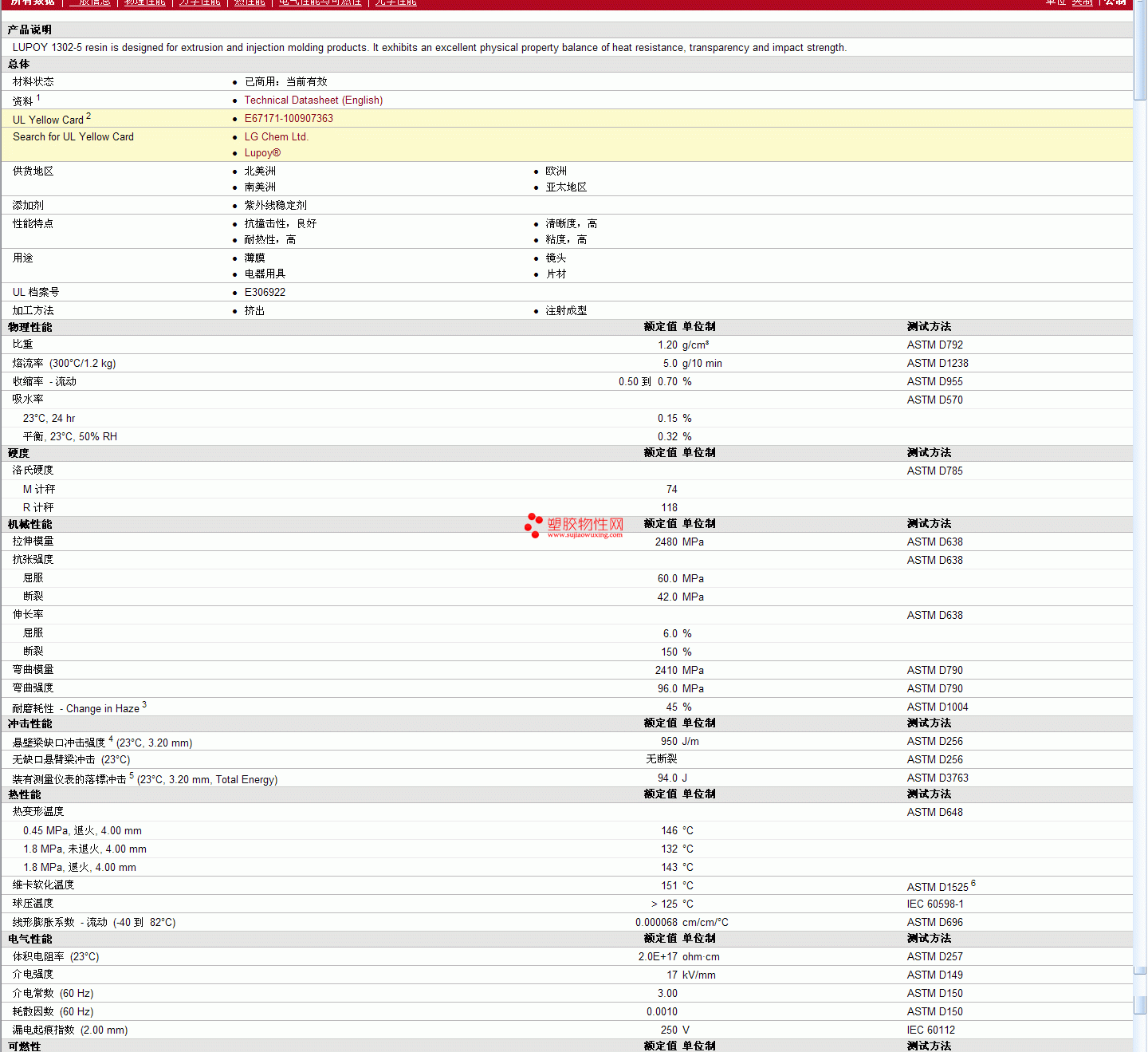
Task: Click ASTM D955 test method
Action: pyautogui.click(x=934, y=382)
